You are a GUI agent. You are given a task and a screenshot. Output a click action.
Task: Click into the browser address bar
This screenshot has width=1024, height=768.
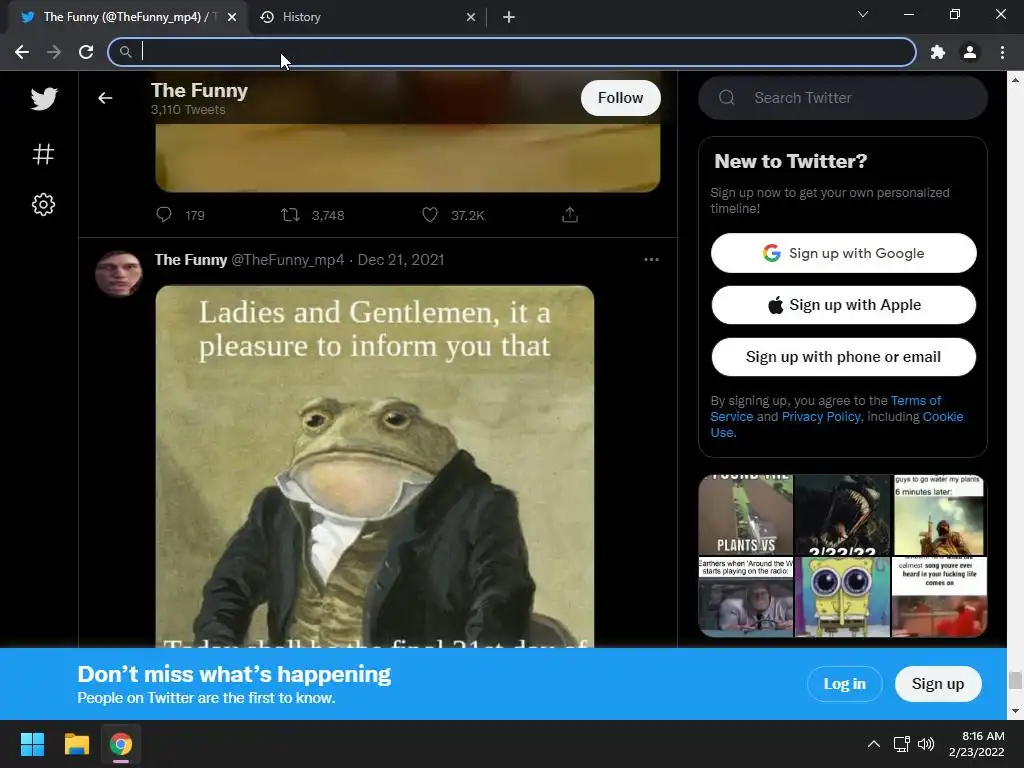(512, 52)
